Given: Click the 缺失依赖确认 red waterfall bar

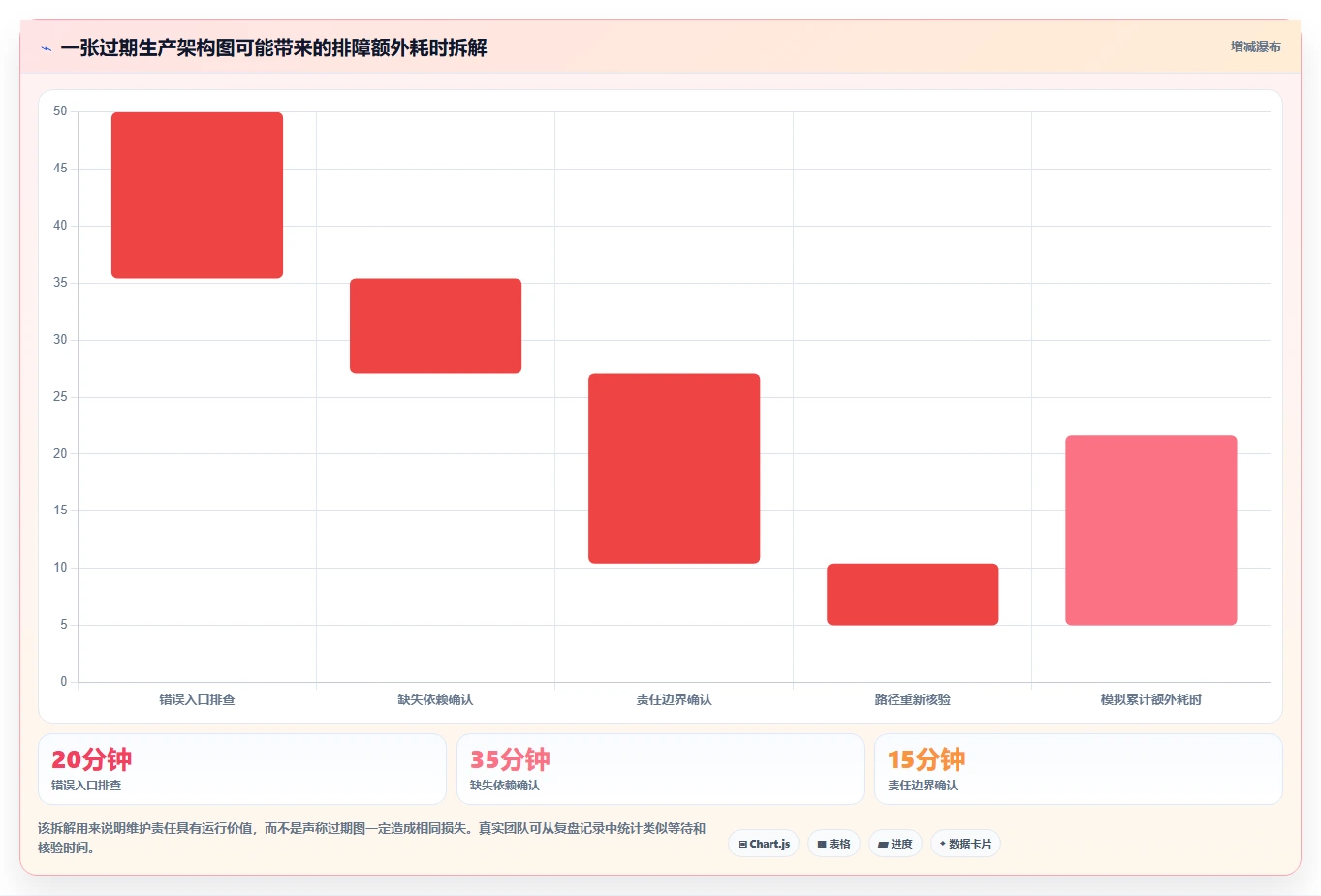Looking at the screenshot, I should point(435,325).
